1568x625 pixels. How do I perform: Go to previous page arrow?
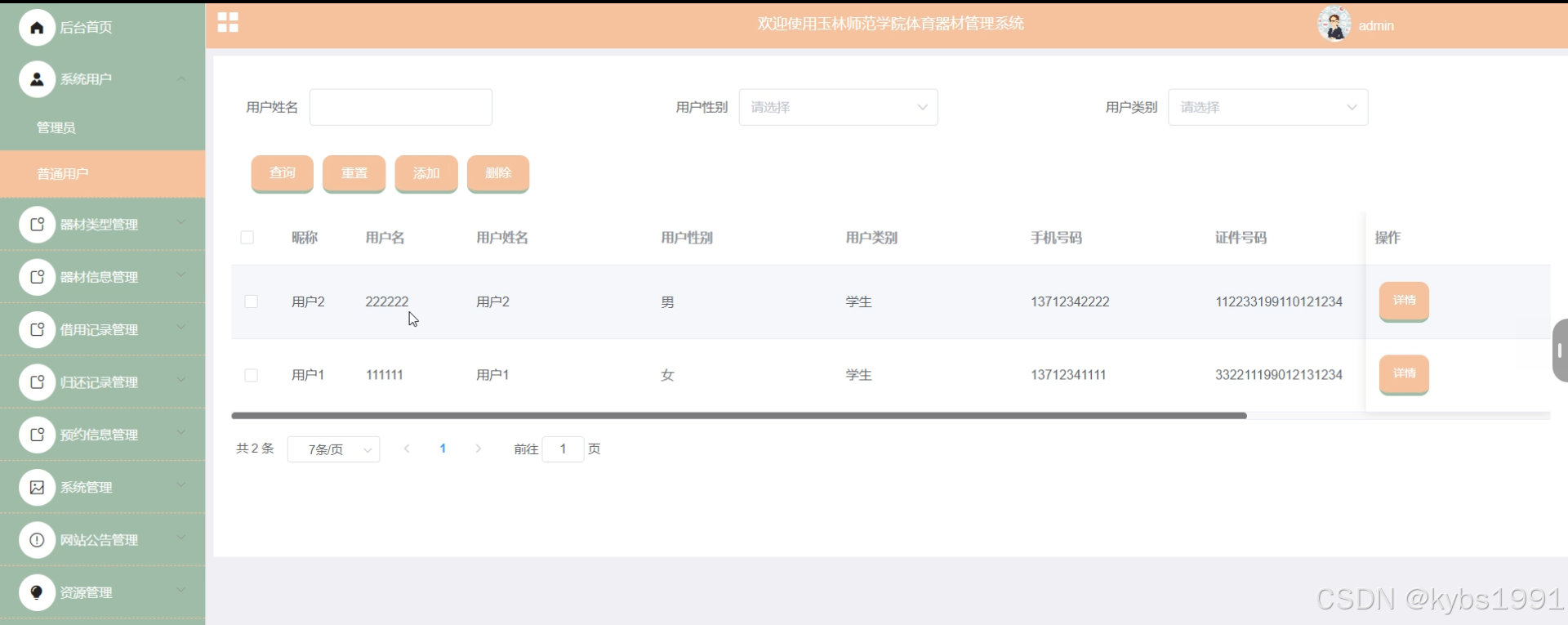[407, 449]
